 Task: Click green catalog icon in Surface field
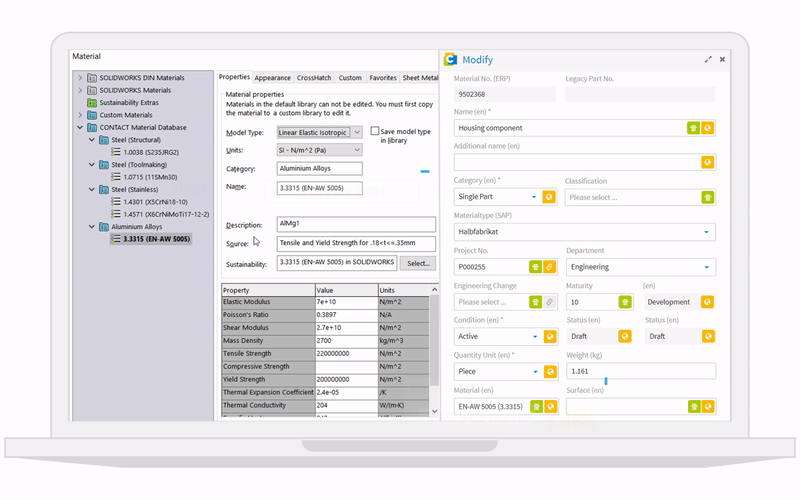point(694,407)
